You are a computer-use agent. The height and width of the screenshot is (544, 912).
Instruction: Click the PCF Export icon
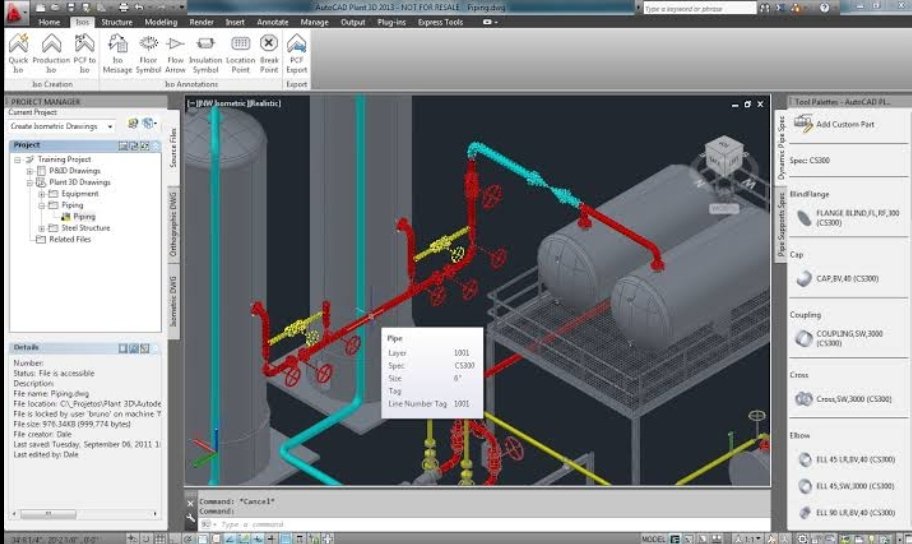click(297, 44)
